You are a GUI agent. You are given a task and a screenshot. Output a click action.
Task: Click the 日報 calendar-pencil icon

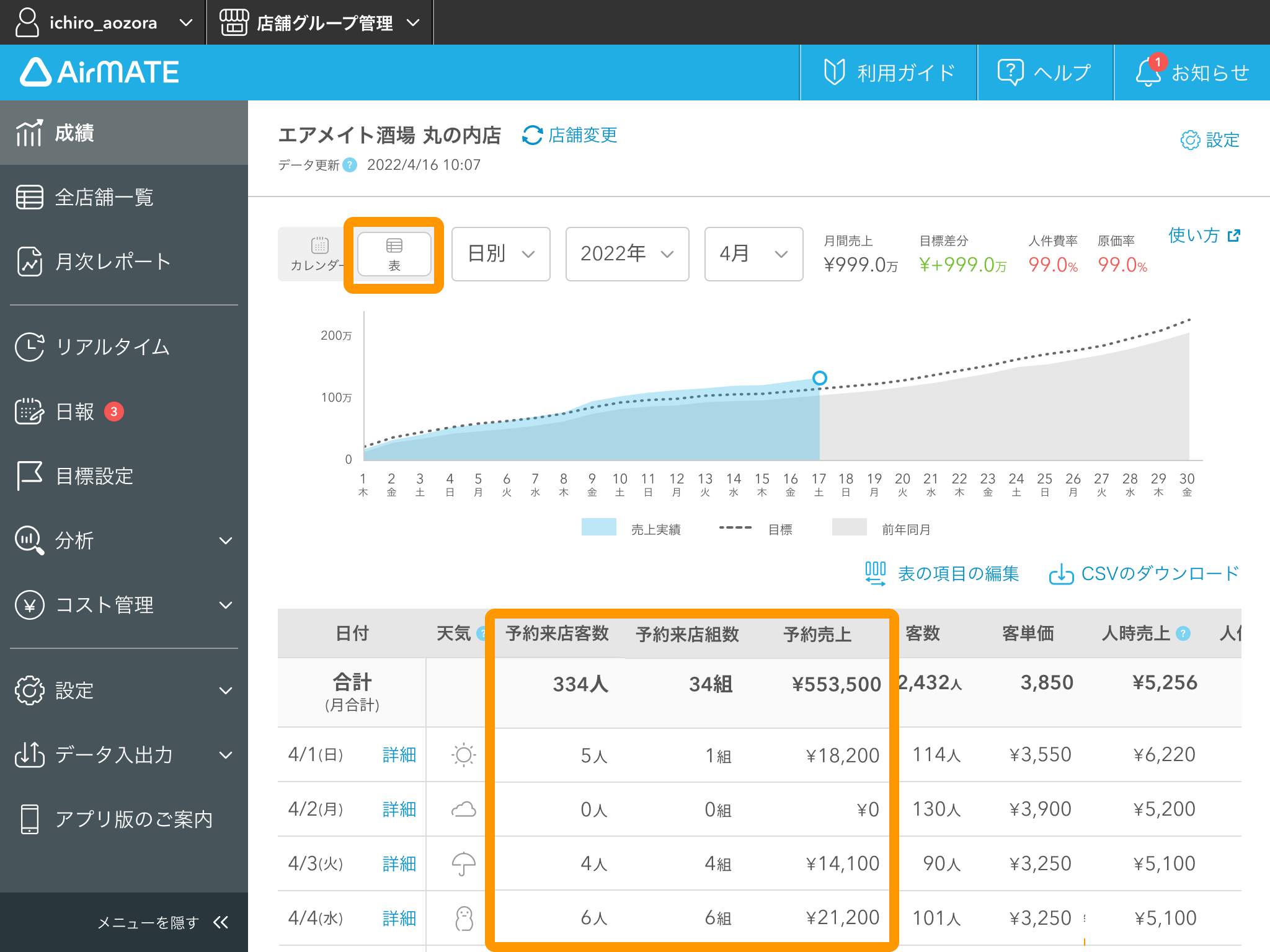click(29, 412)
